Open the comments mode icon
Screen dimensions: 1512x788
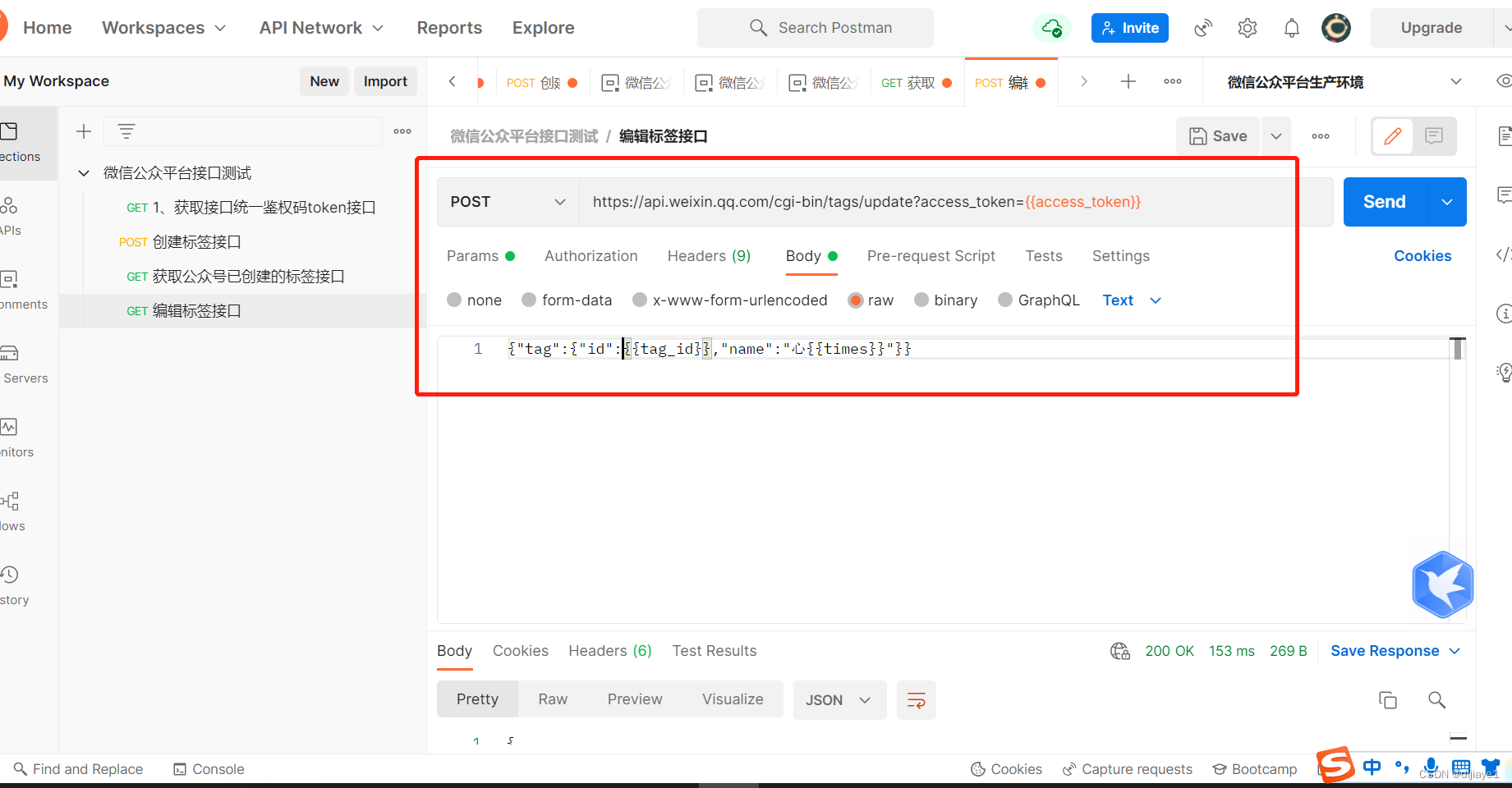coord(1434,136)
